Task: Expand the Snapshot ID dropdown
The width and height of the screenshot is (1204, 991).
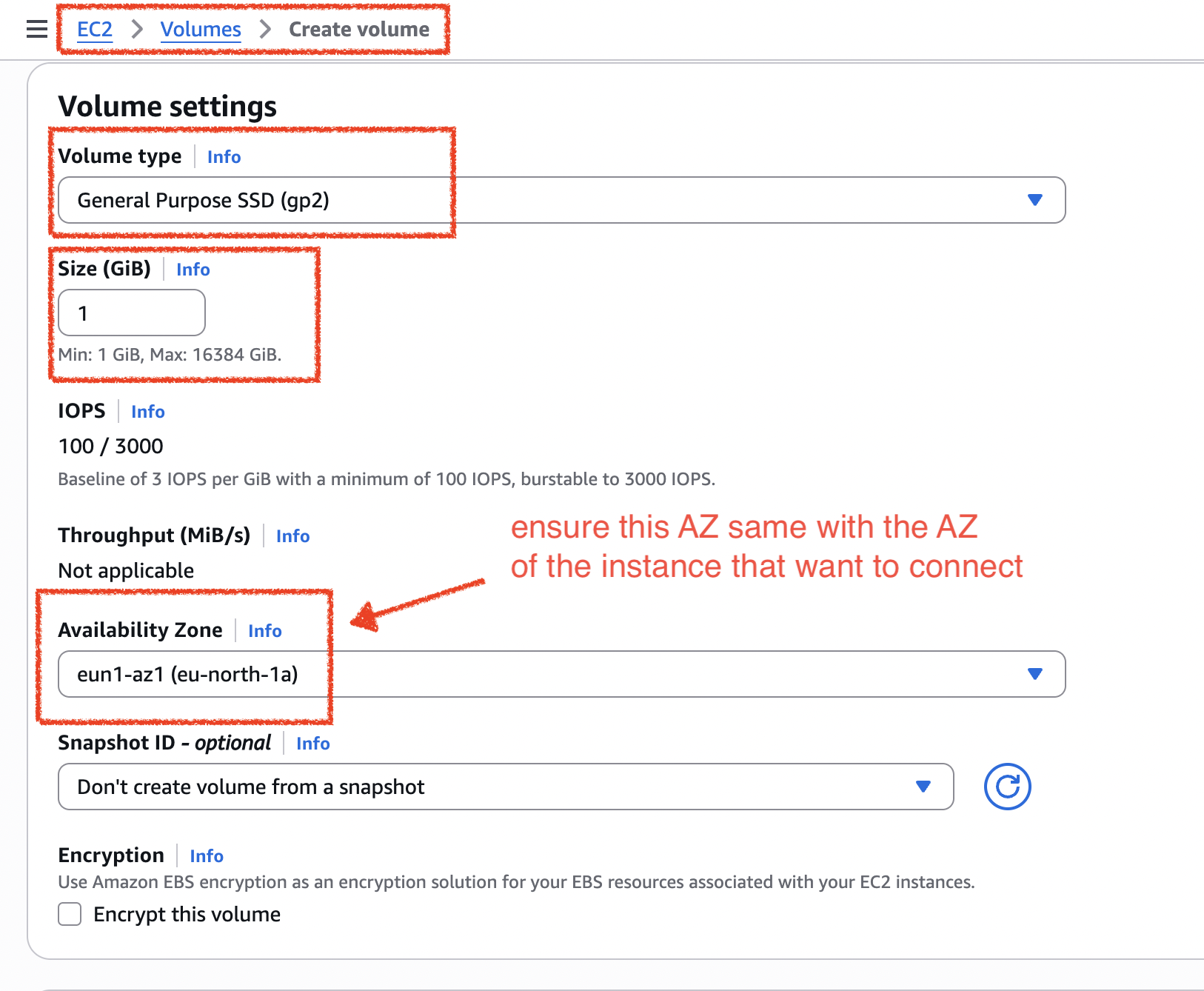Action: 923,787
